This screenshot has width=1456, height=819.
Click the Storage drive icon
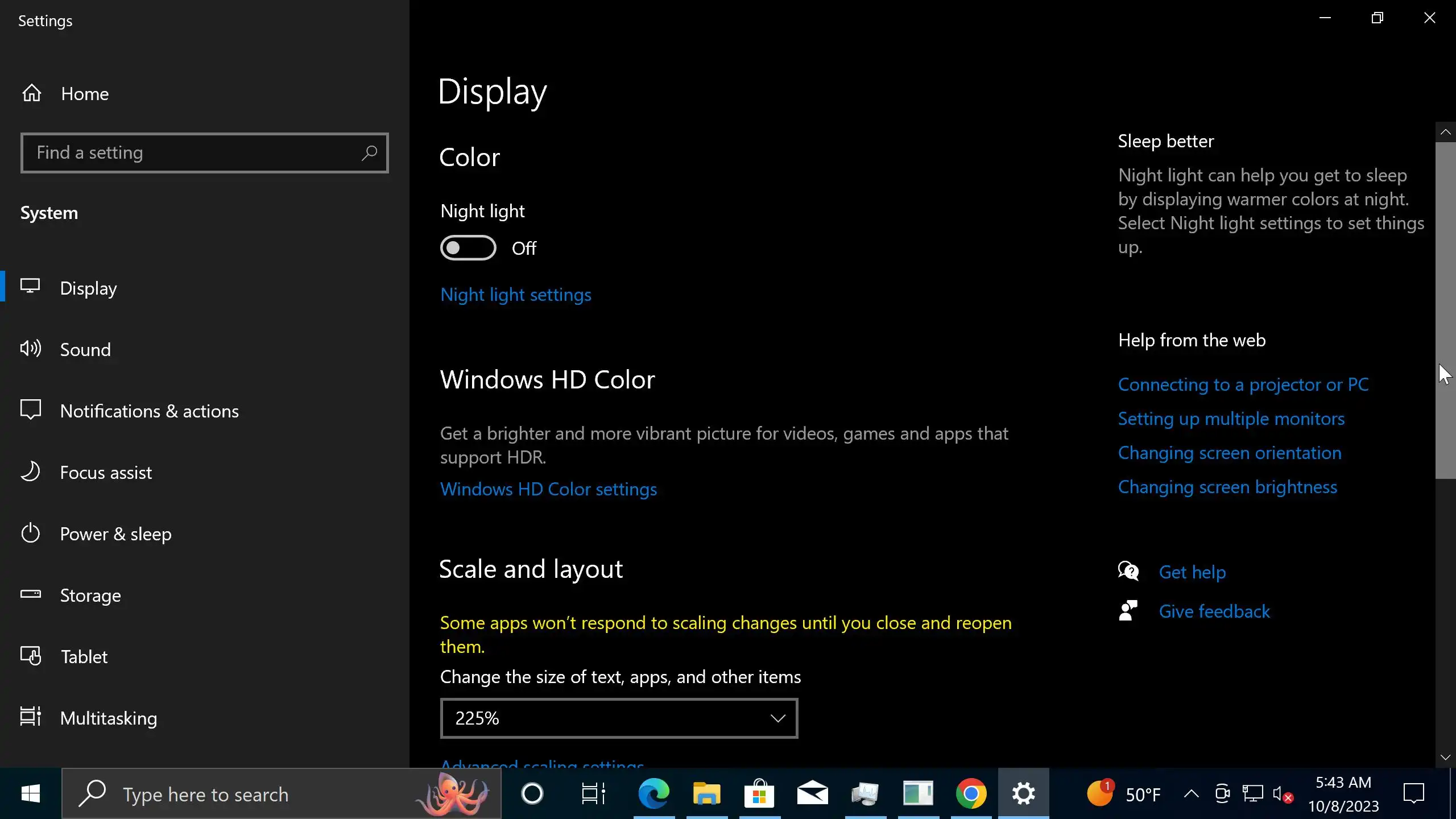pyautogui.click(x=31, y=594)
